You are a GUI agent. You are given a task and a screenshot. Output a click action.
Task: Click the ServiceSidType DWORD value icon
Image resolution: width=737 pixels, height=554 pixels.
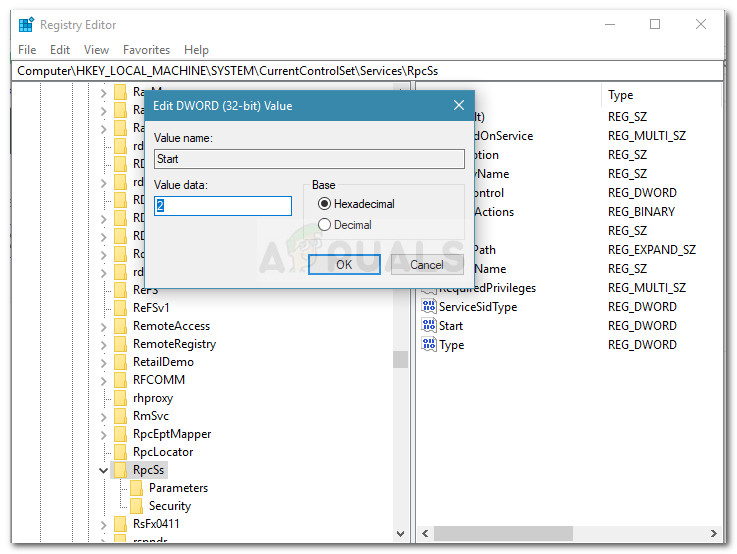pos(428,306)
